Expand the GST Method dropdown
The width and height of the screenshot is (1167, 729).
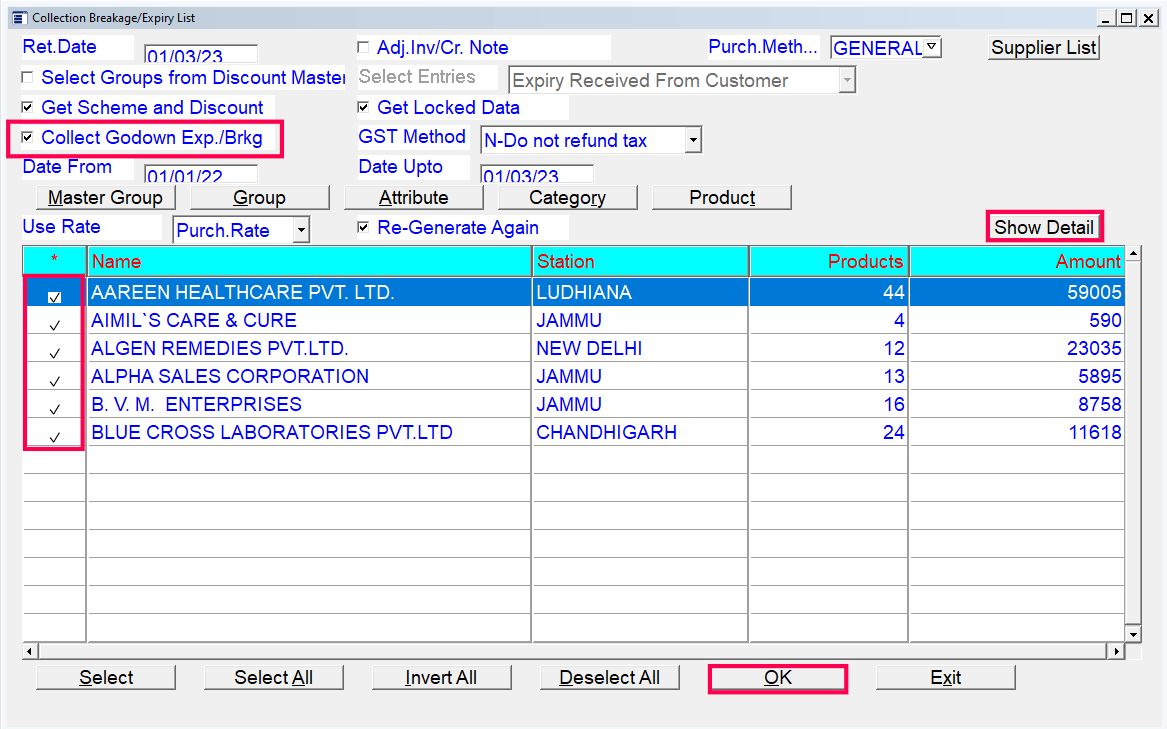pos(693,140)
